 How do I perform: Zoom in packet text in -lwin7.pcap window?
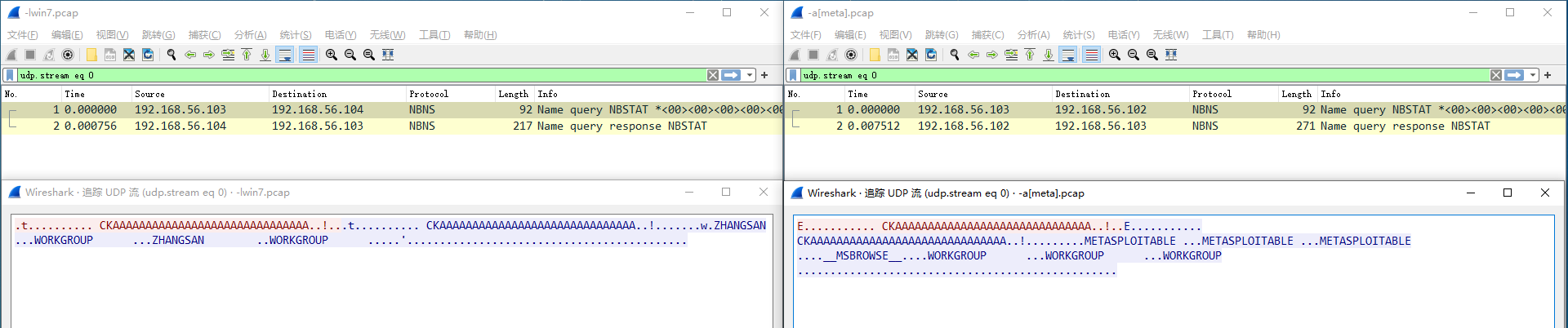332,55
